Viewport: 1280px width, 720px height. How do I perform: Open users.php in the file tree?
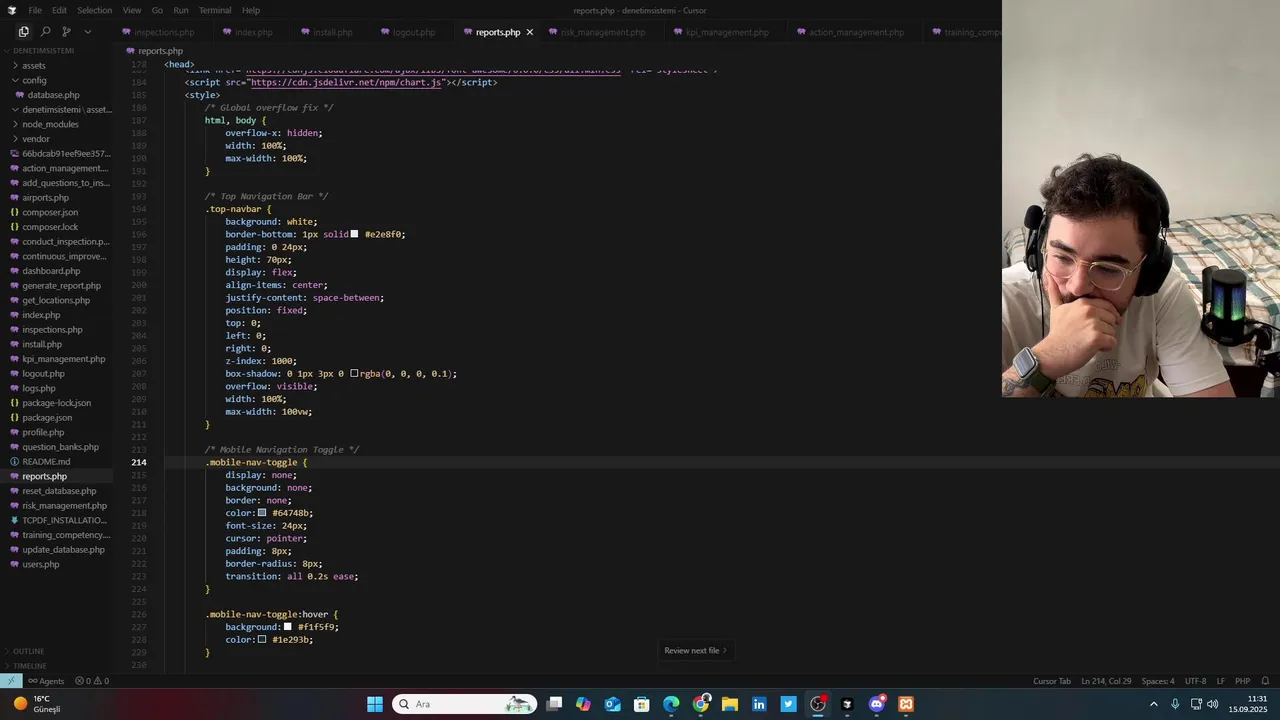[41, 564]
